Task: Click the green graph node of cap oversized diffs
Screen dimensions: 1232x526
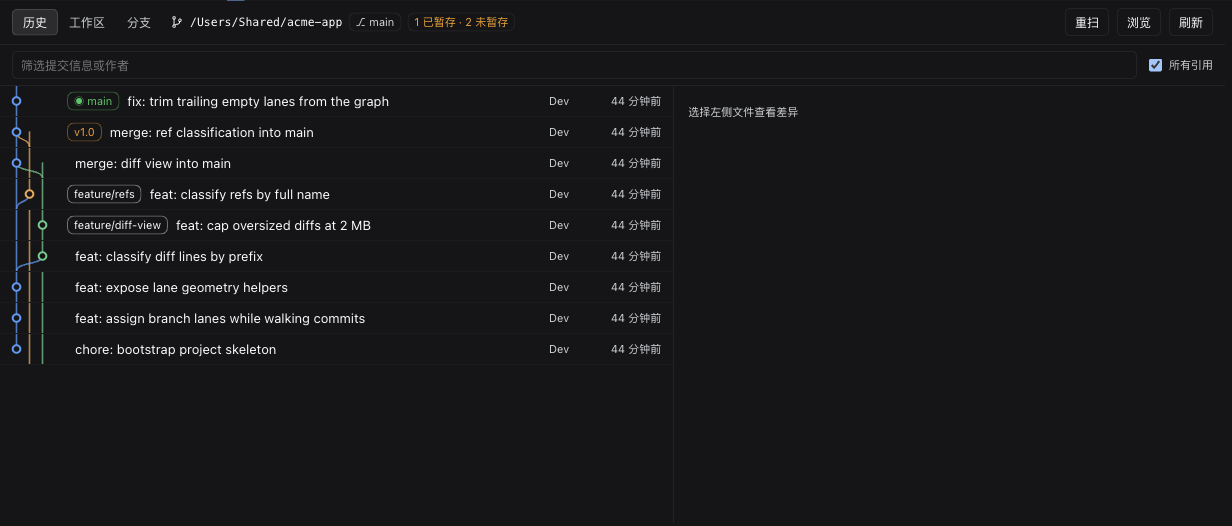Action: pyautogui.click(x=42, y=225)
